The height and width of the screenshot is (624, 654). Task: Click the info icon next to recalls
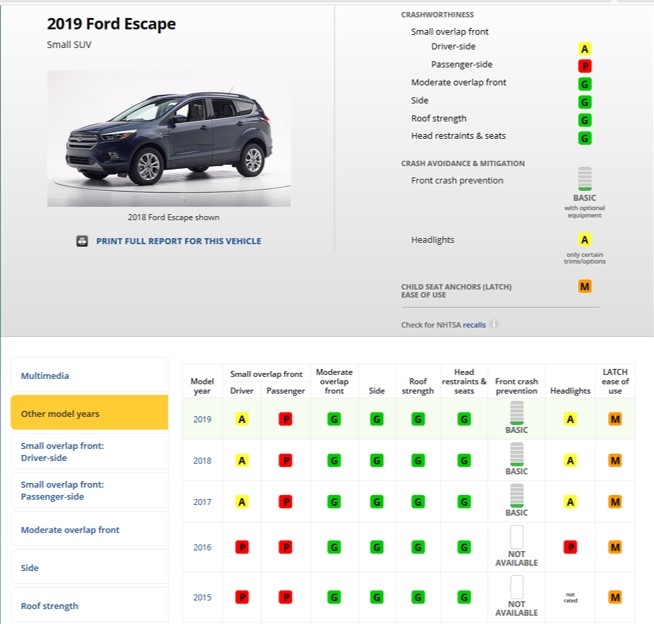(x=494, y=324)
